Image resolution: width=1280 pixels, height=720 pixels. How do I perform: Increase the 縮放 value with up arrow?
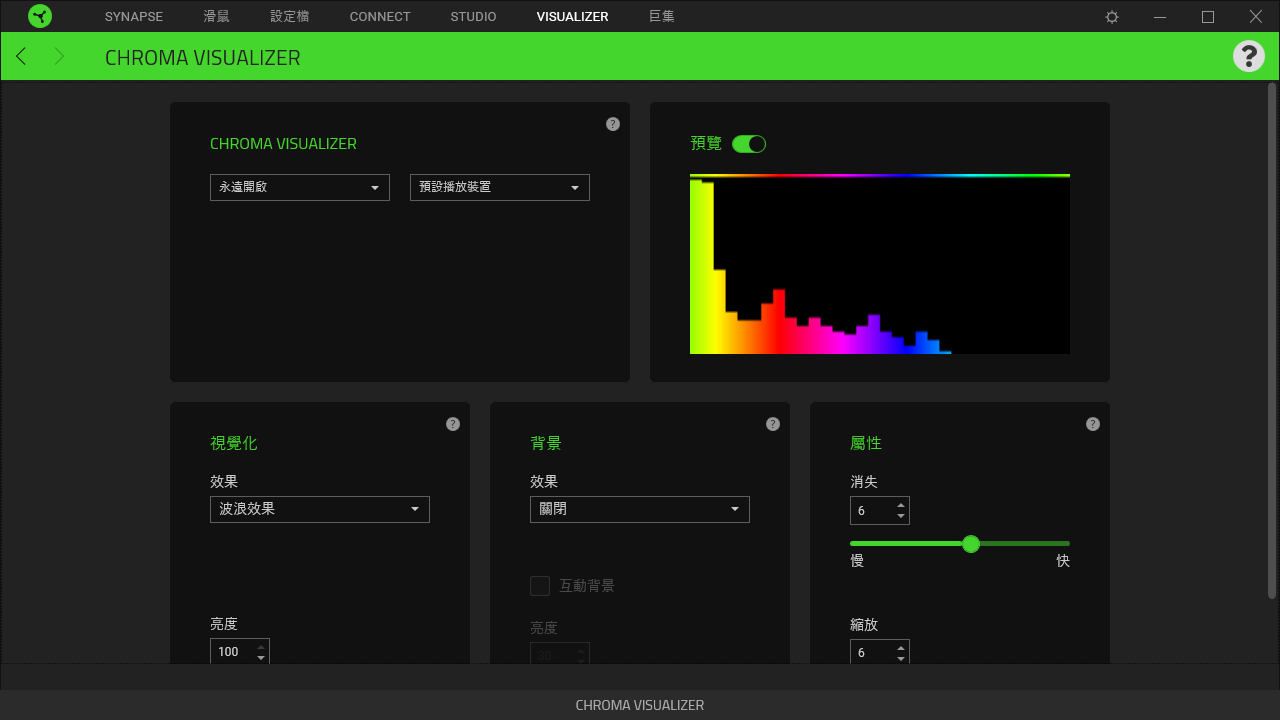[901, 646]
